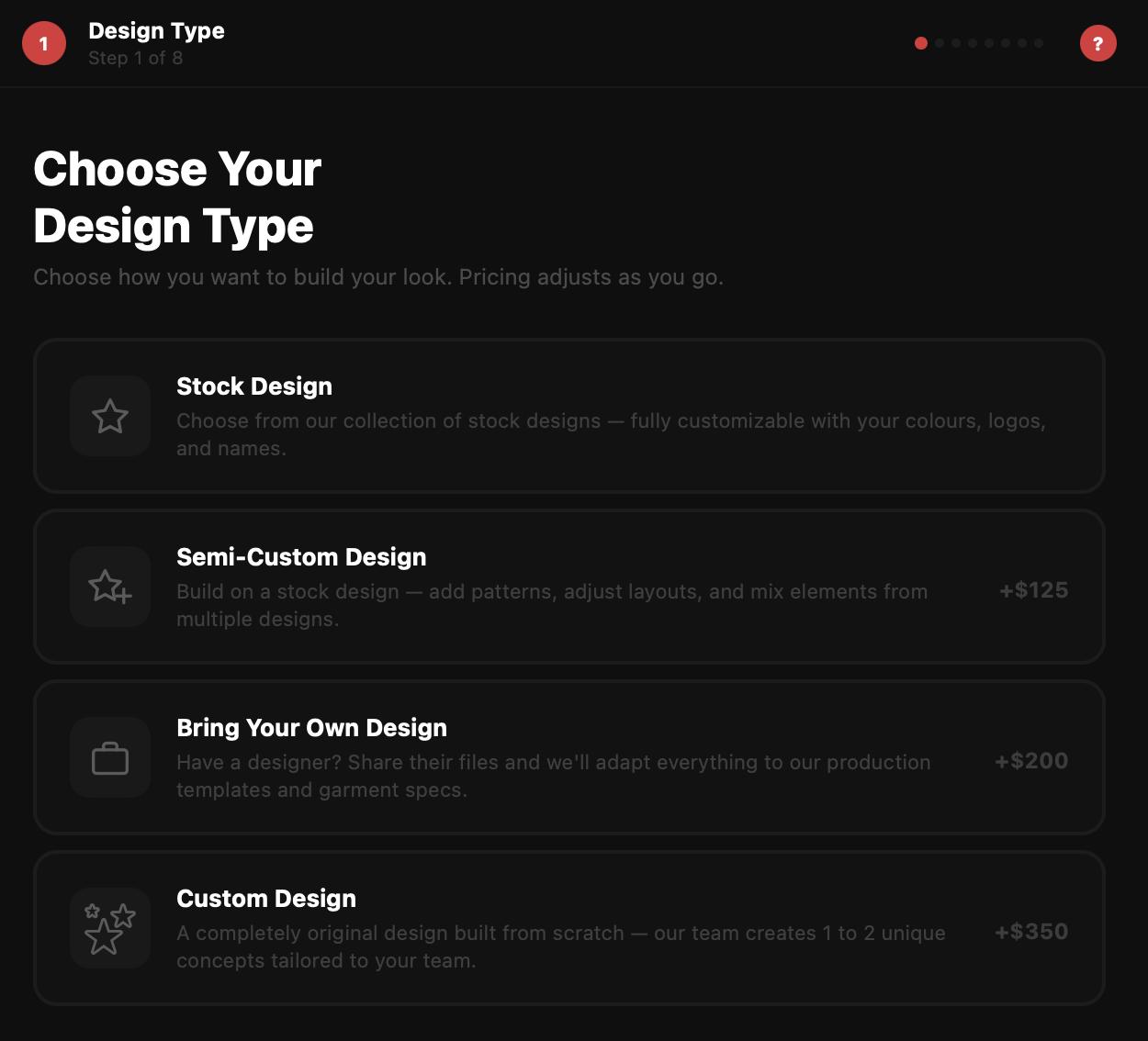Click the 'Design Type' header title
Screen dimensions: 1148x1041
coord(156,31)
